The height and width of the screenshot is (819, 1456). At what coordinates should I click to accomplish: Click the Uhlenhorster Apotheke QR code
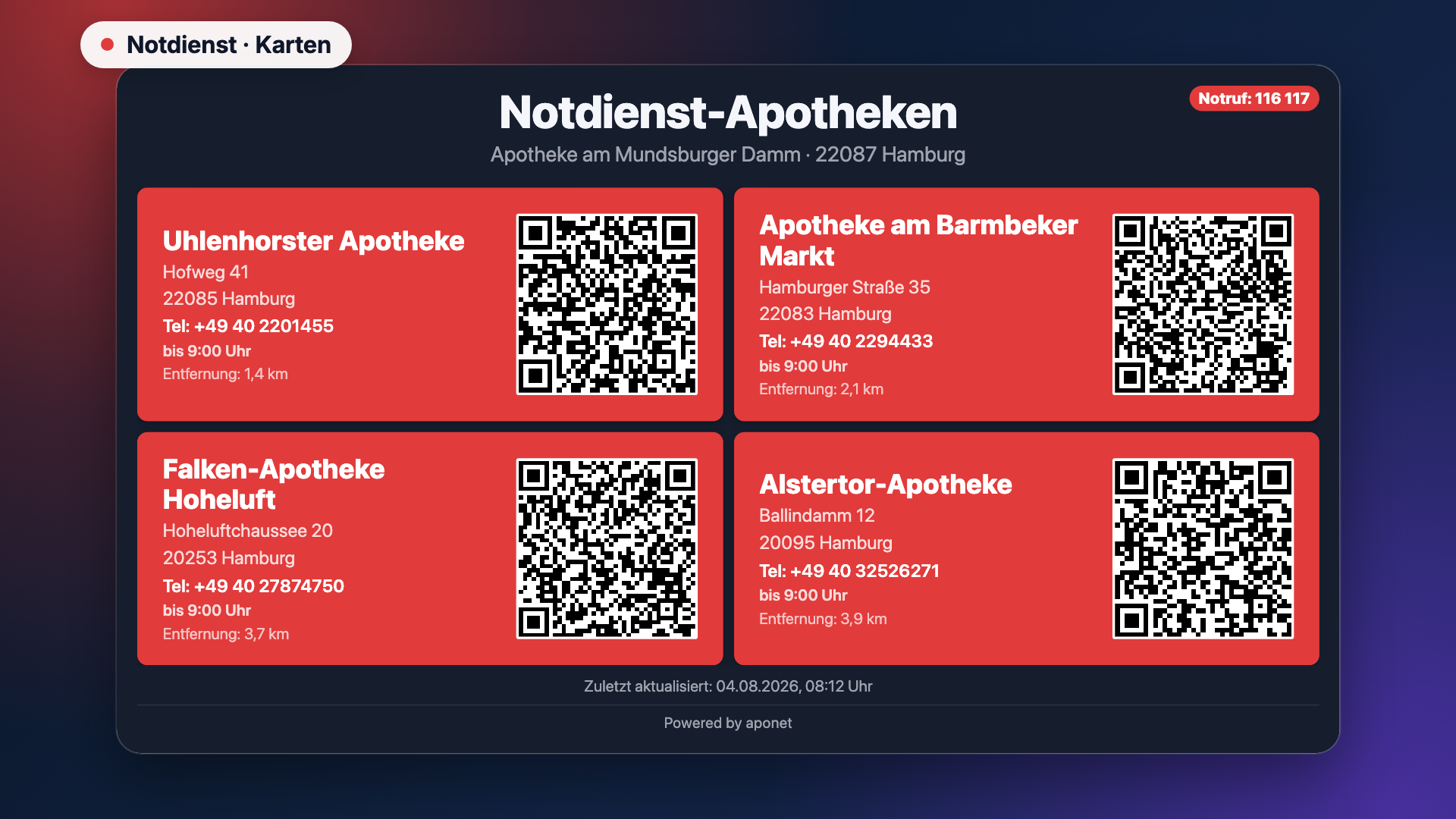coord(607,304)
